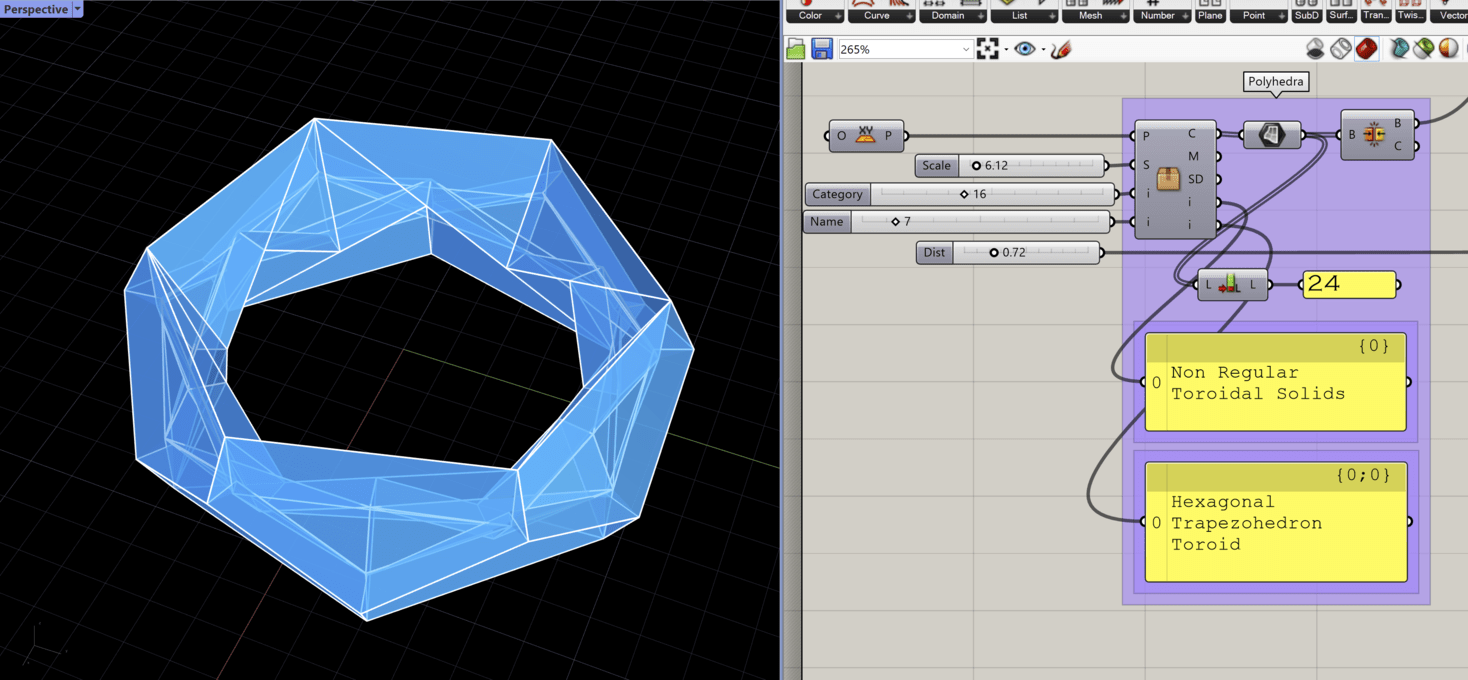Click the Name slider handle at 7
Image resolution: width=1468 pixels, height=680 pixels.
(895, 222)
